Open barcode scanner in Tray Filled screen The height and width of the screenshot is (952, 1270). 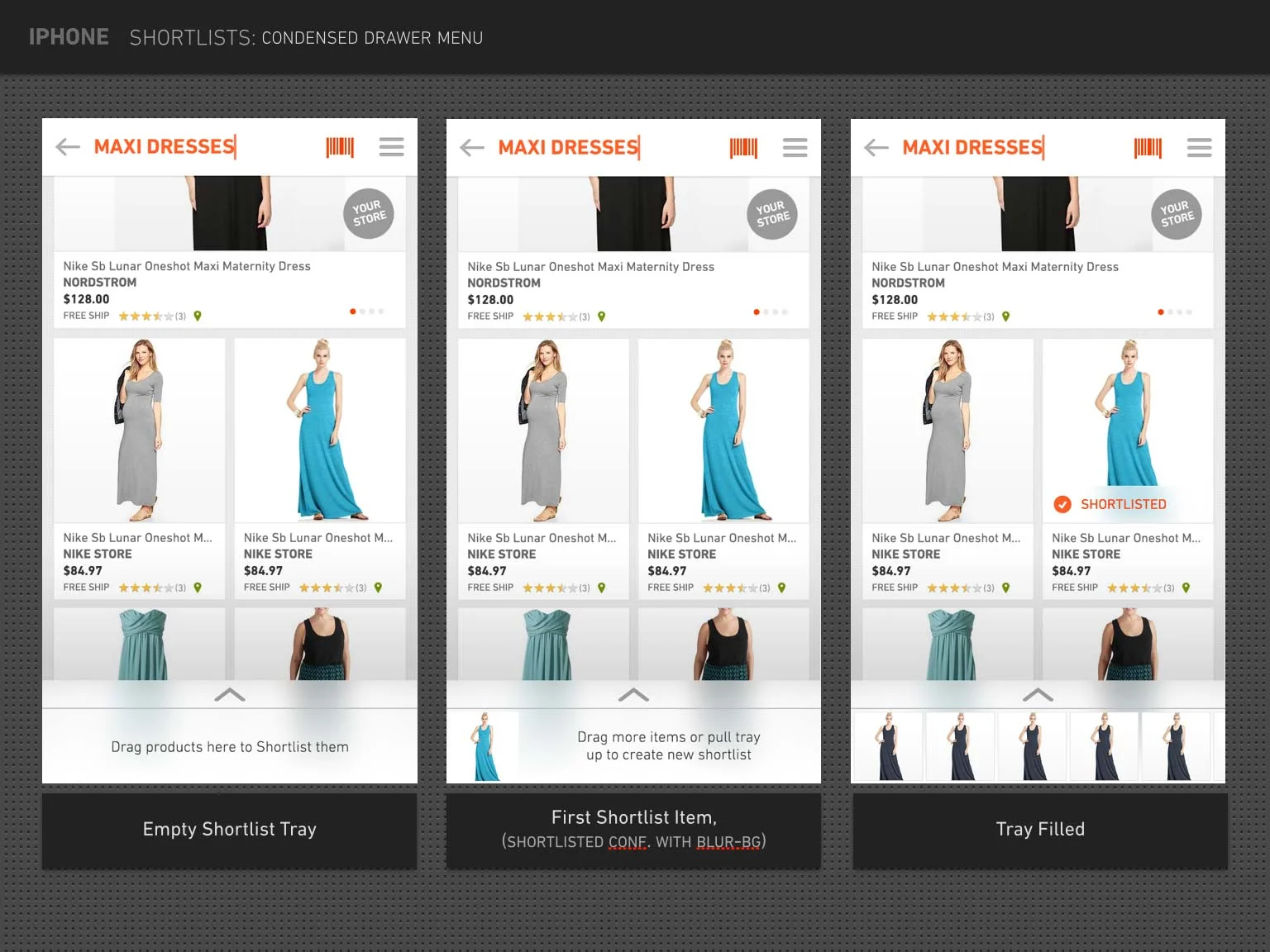pos(1148,148)
